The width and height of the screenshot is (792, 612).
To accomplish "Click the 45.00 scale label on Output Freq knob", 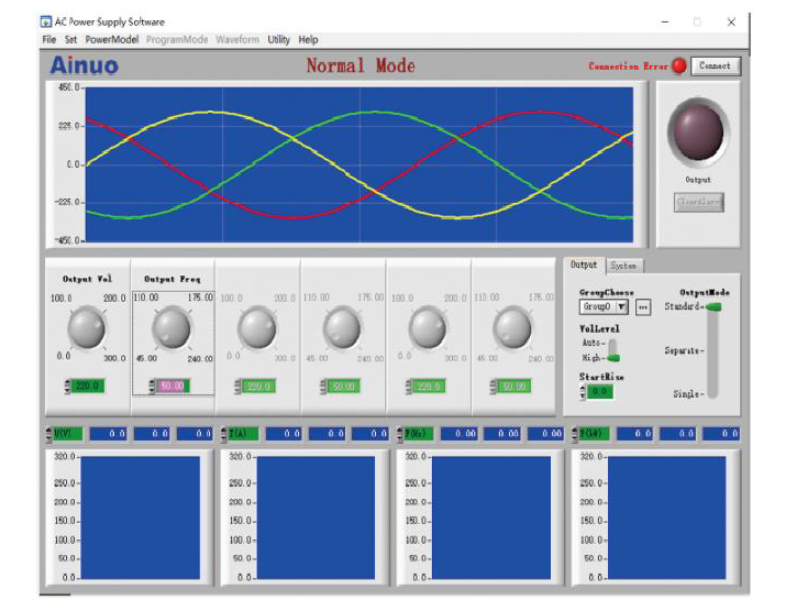I will tap(146, 358).
